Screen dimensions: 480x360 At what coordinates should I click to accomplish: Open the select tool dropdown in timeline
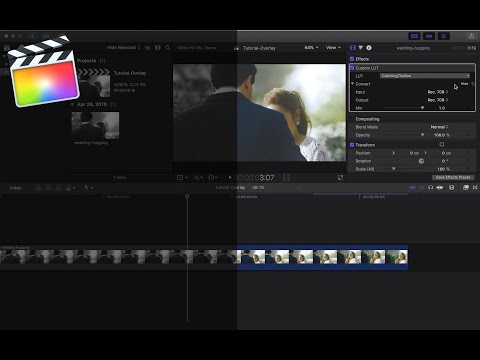pos(88,188)
